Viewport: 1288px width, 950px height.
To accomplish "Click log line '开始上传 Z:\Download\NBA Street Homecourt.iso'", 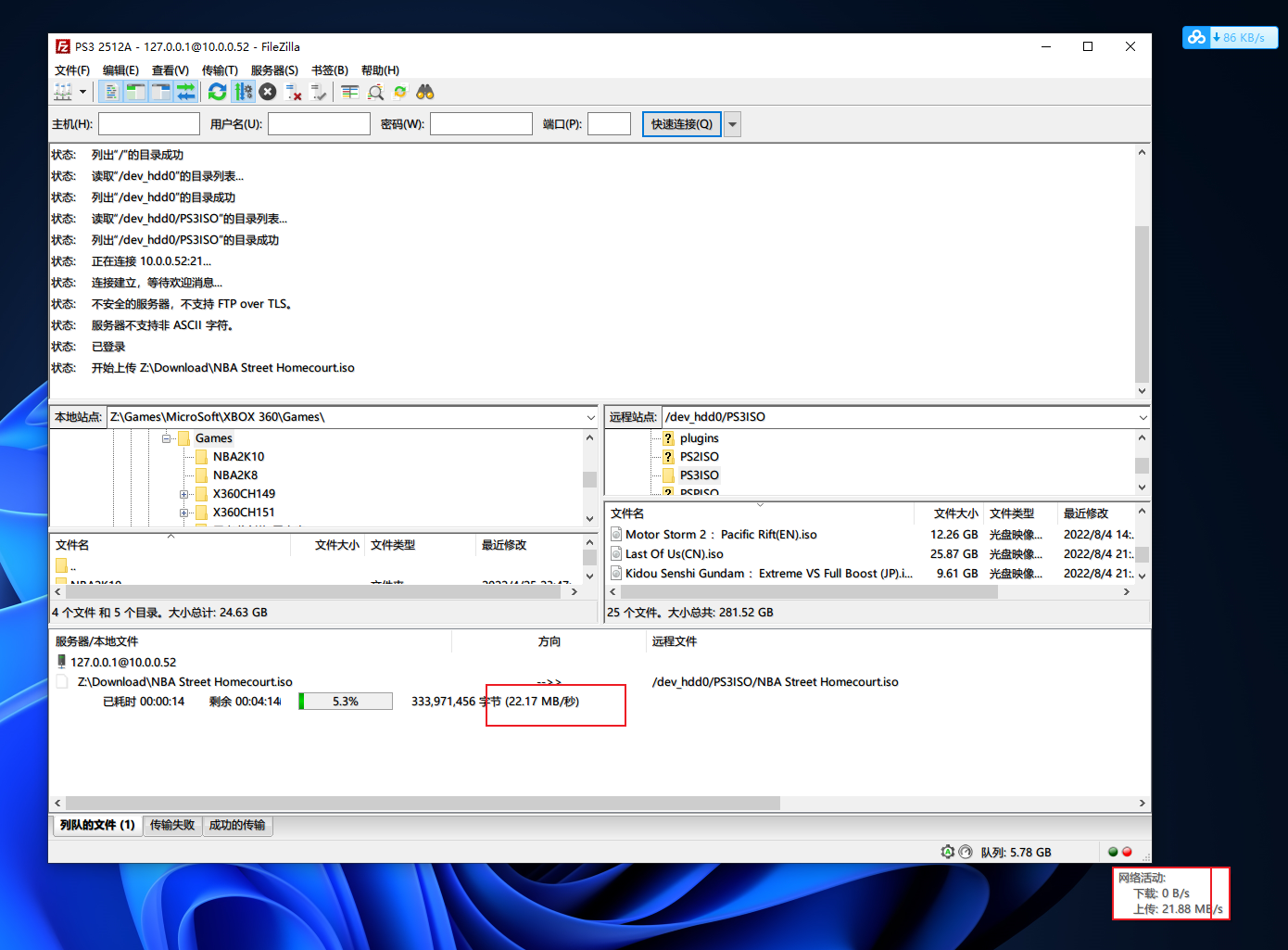I will point(222,368).
